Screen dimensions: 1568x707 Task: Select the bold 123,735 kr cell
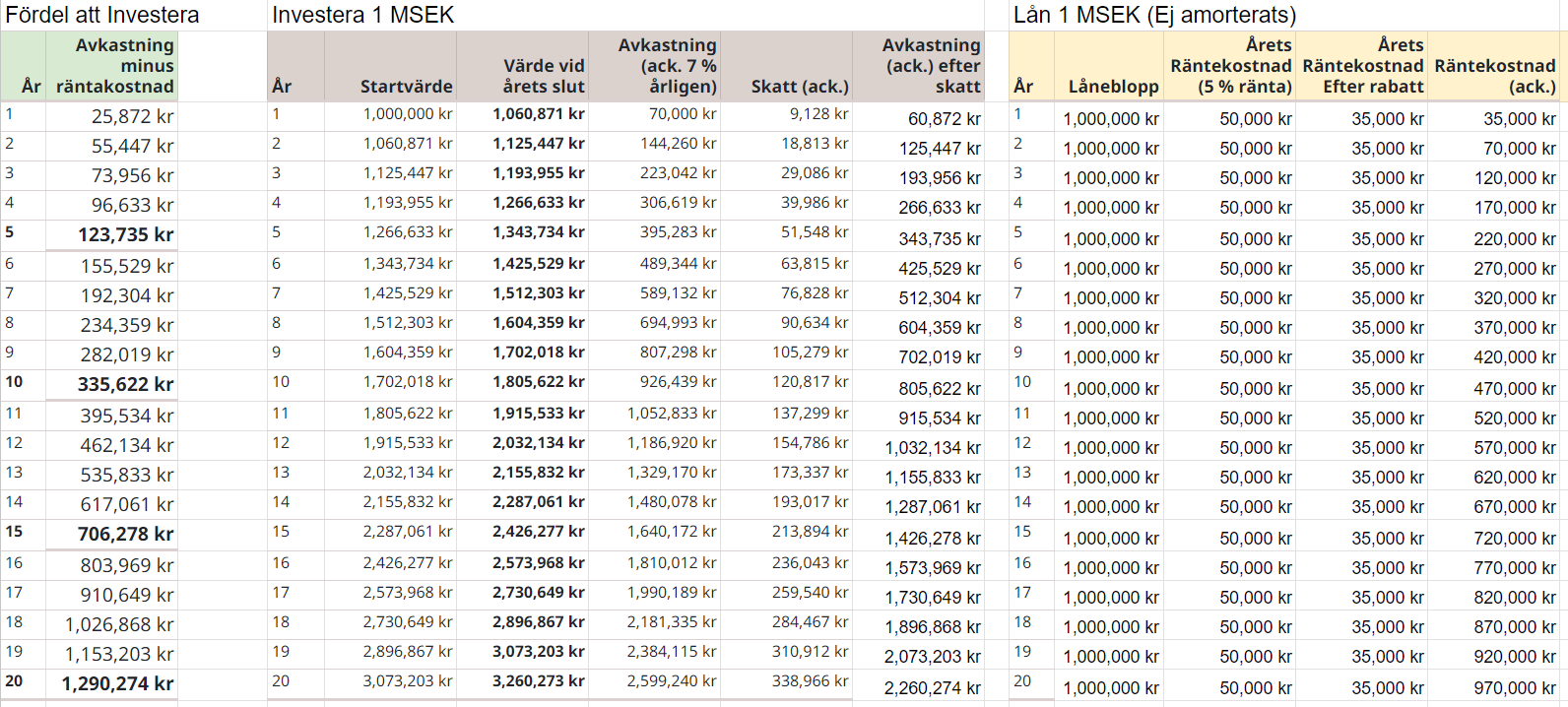pyautogui.click(x=125, y=235)
